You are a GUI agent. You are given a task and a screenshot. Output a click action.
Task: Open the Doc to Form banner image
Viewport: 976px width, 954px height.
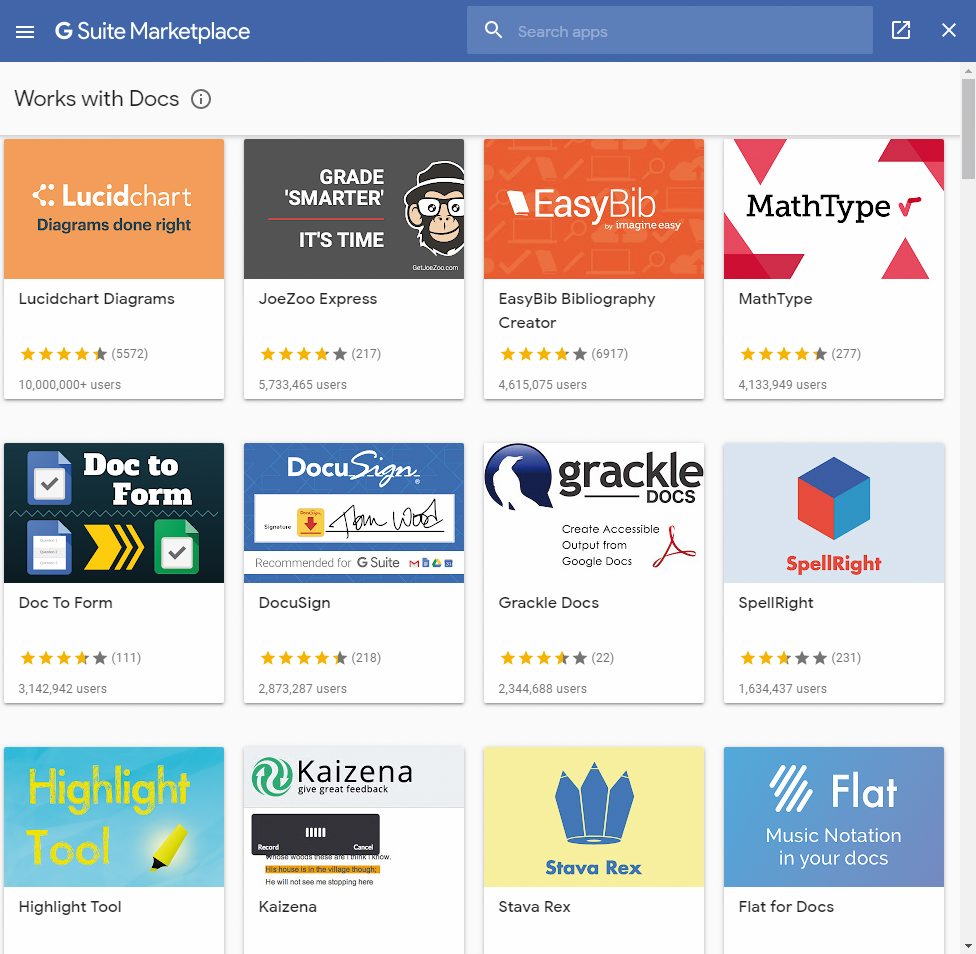114,513
